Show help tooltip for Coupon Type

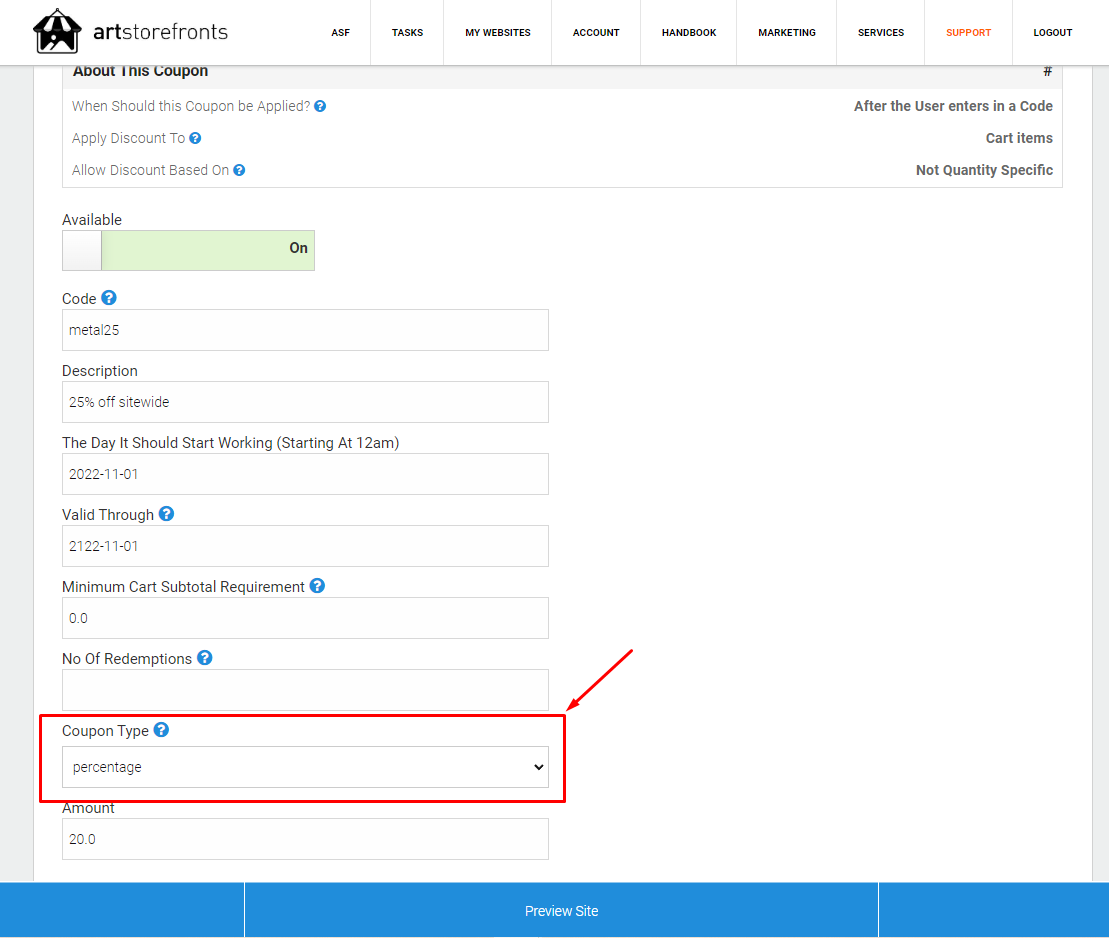pyautogui.click(x=161, y=729)
